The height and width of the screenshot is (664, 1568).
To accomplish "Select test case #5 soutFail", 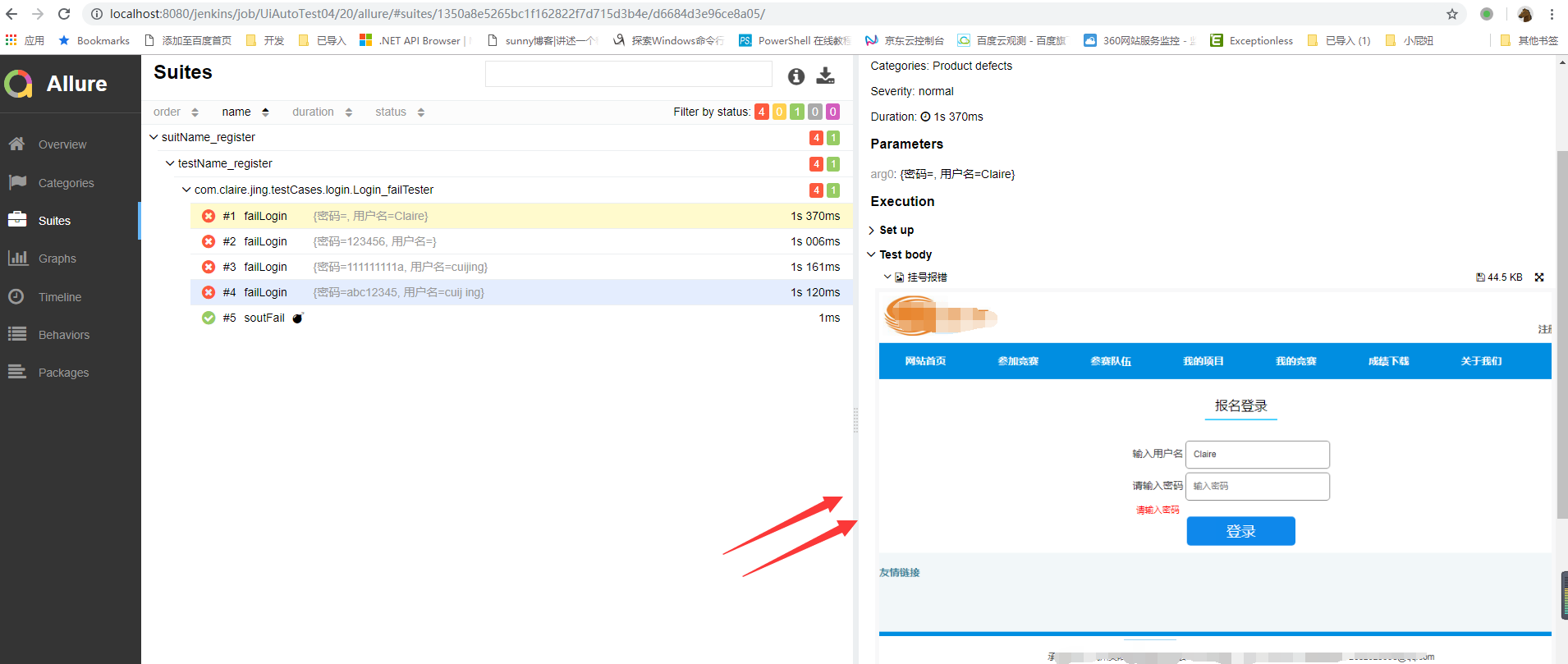I will (x=521, y=318).
